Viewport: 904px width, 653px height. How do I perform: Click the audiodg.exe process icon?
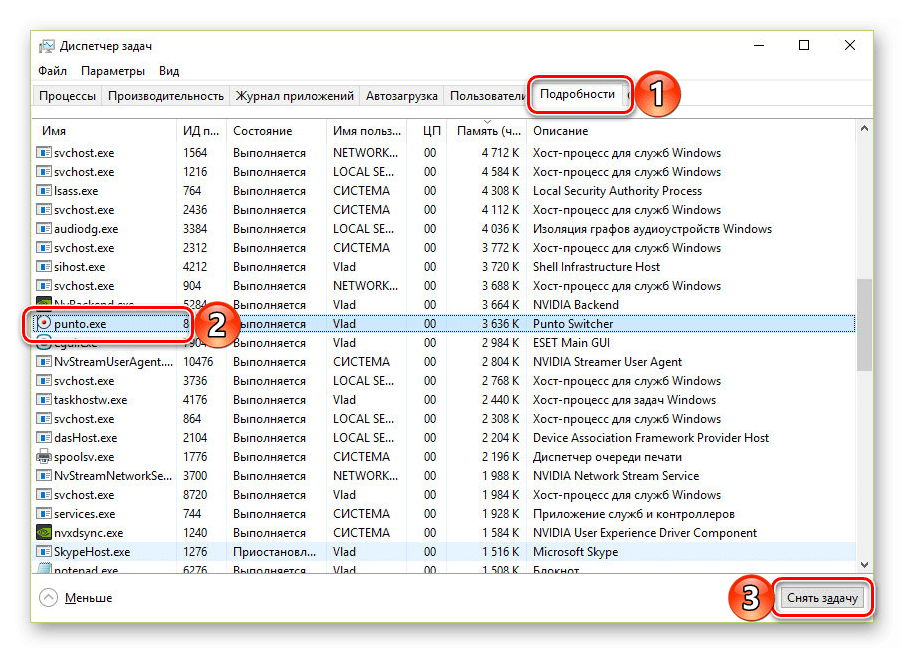click(44, 229)
